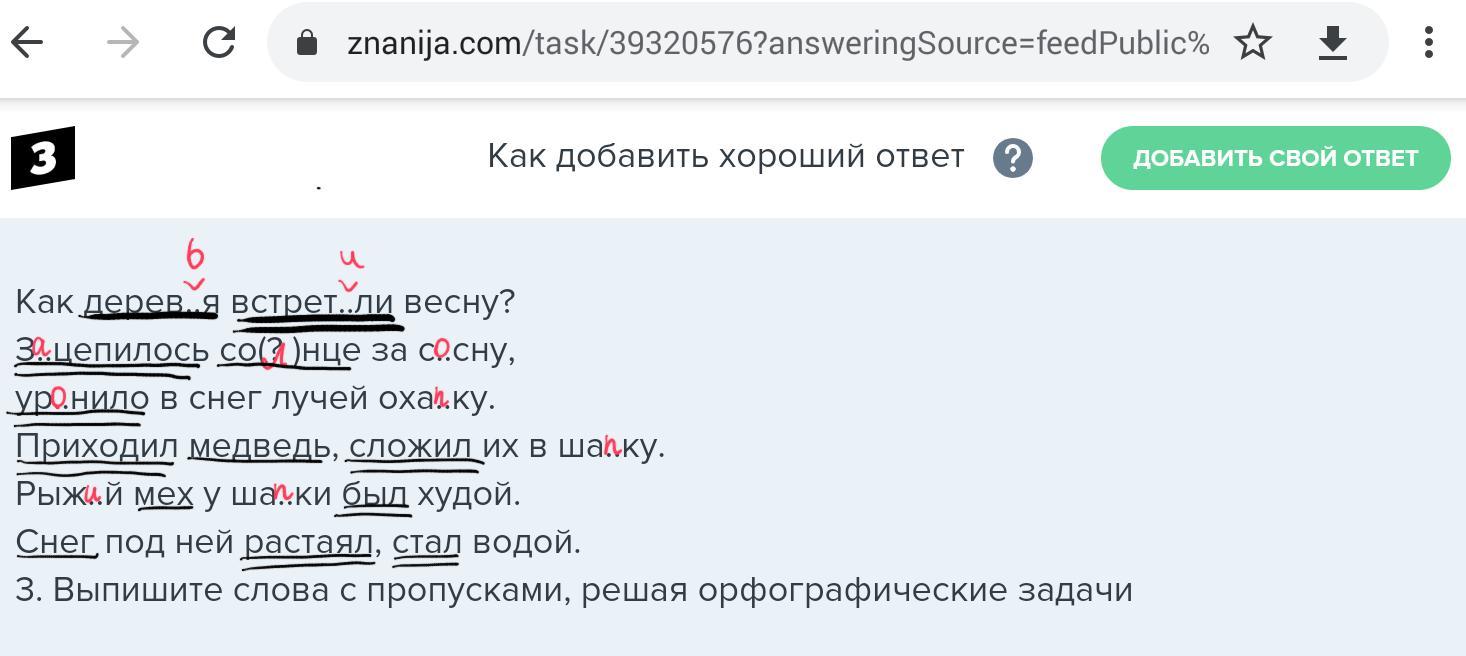The height and width of the screenshot is (656, 1466).
Task: Tap the download icon in the toolbar
Action: point(1332,43)
